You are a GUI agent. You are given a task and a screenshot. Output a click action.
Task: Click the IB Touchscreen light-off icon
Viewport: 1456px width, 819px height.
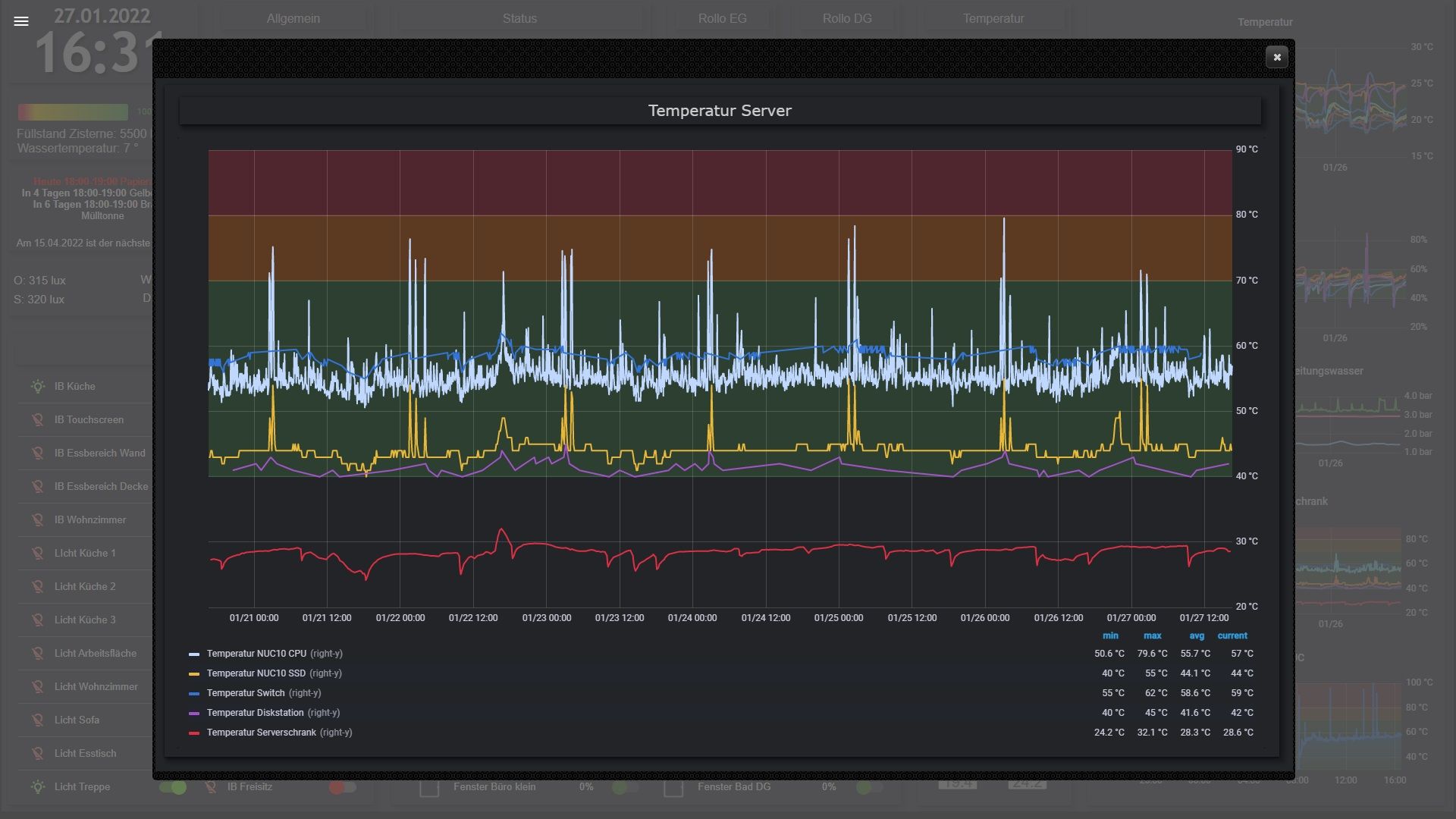[x=37, y=419]
